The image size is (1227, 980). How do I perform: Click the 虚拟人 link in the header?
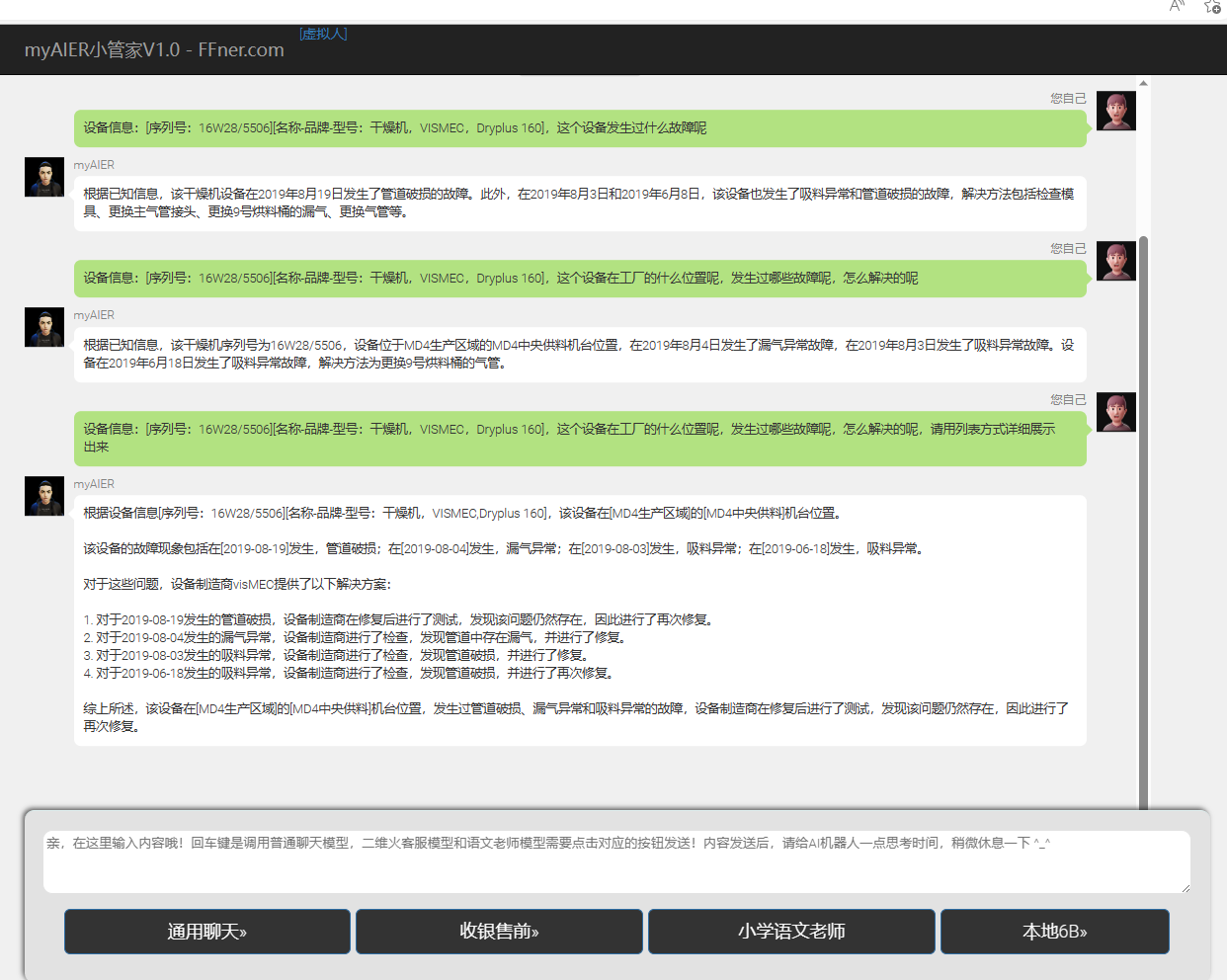click(323, 34)
